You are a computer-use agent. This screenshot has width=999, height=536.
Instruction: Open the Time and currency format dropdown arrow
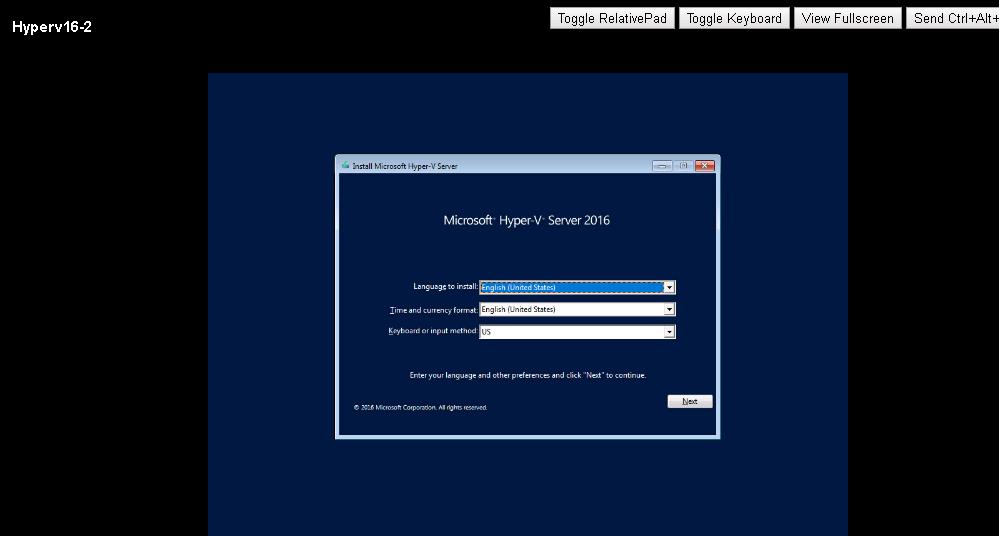click(x=669, y=309)
